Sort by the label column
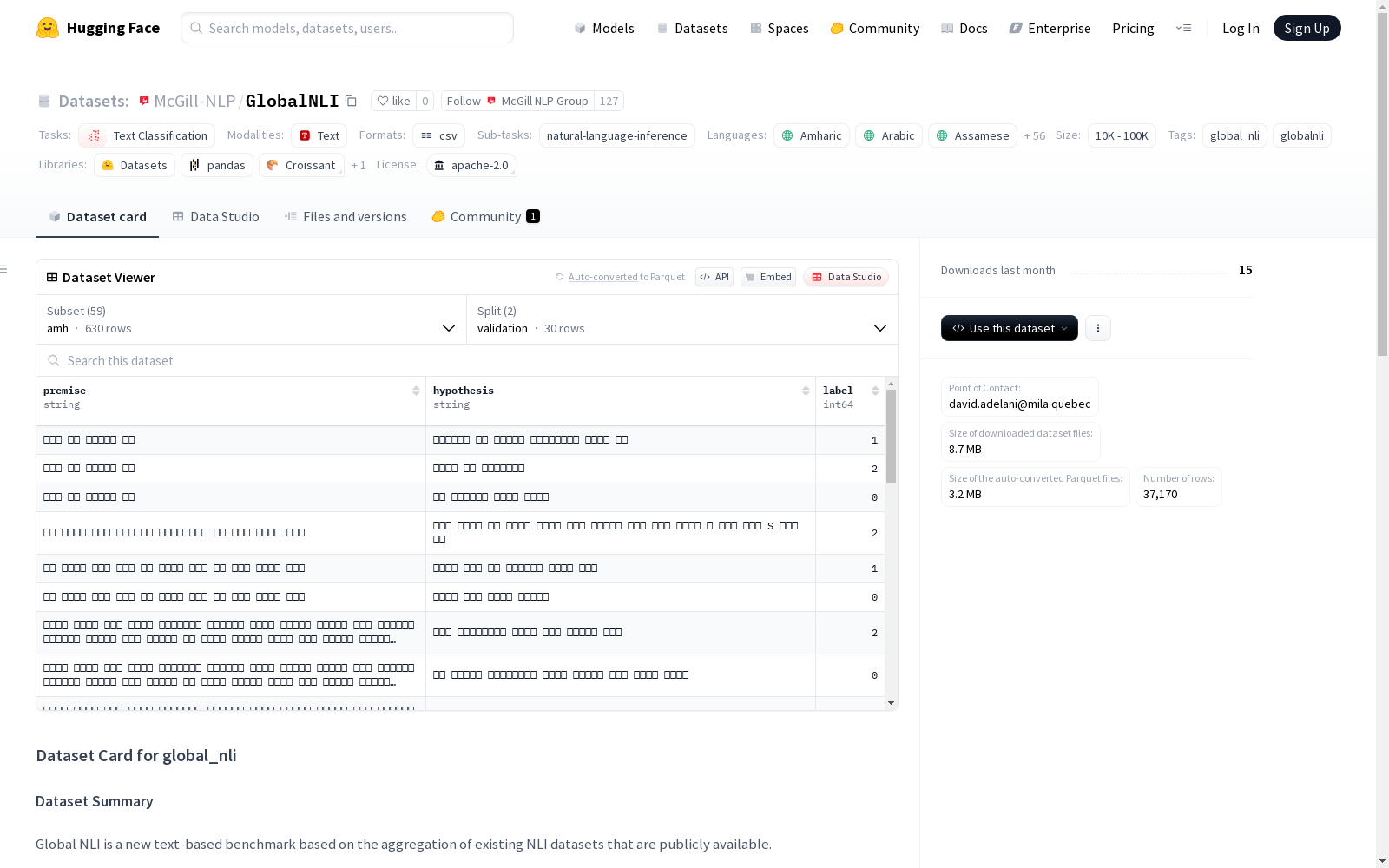Viewport: 1389px width, 868px height. [875, 391]
